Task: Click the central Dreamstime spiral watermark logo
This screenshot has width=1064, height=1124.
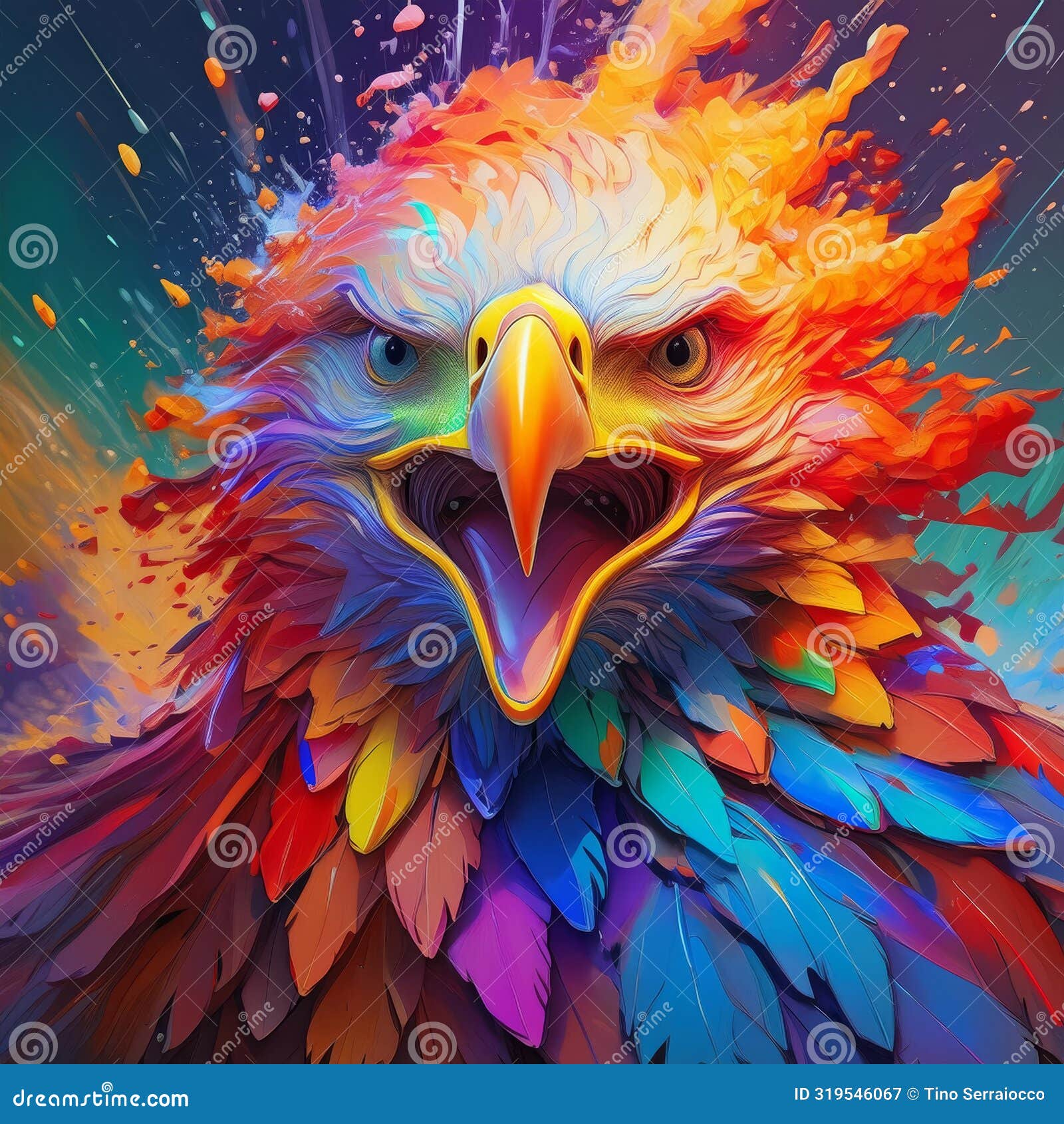Action: coord(630,452)
